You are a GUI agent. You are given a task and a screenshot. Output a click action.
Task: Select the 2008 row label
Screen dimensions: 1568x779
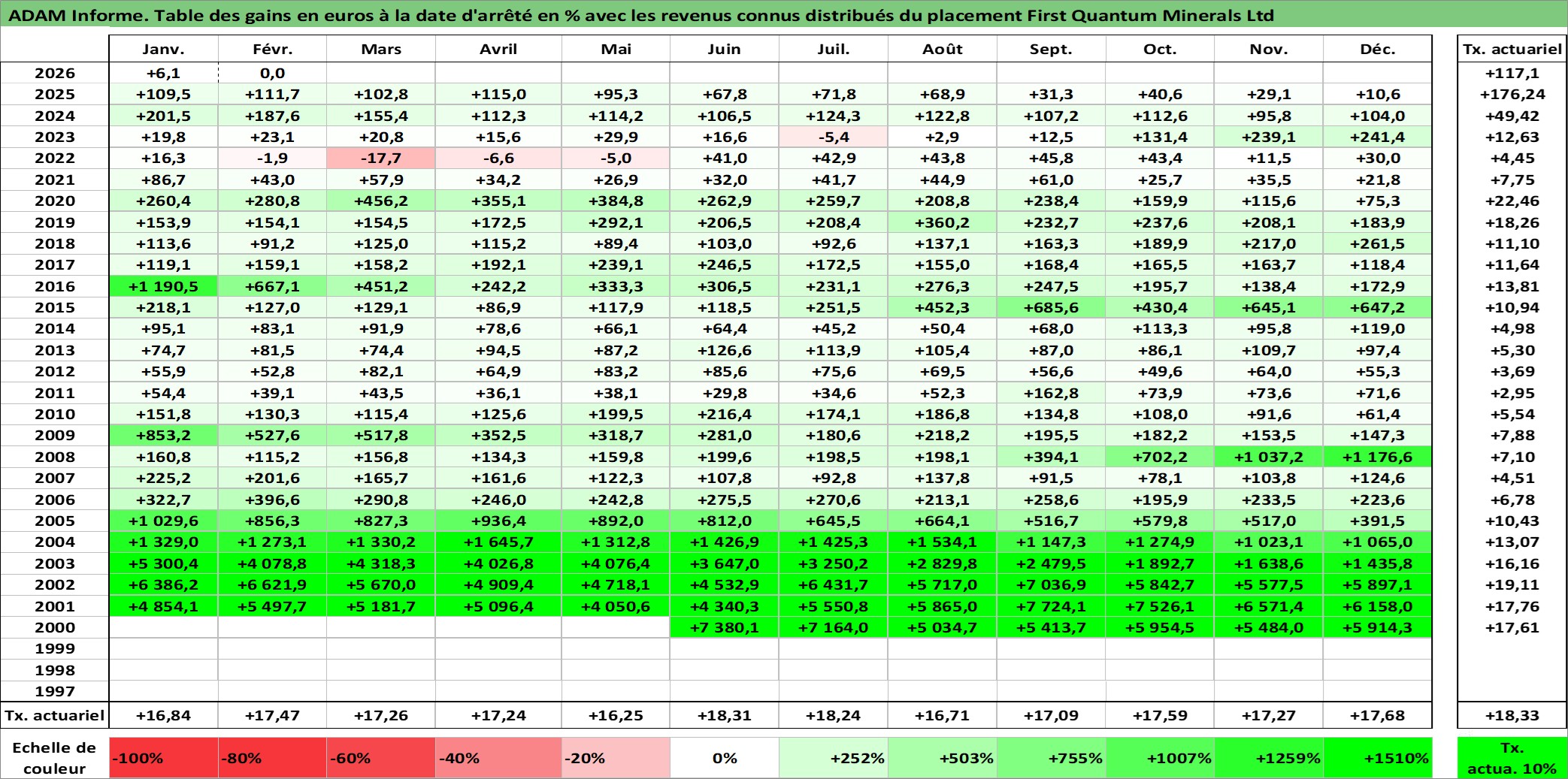click(55, 457)
